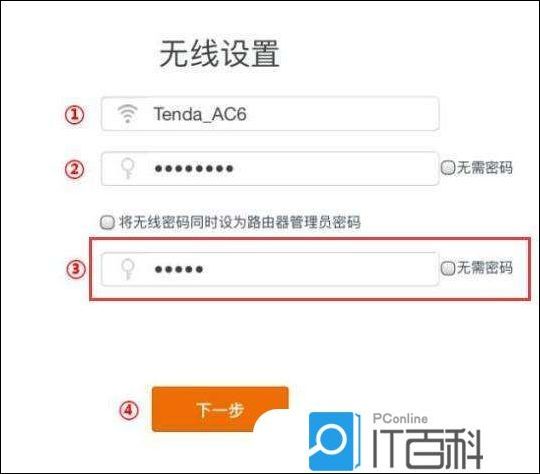Click the 无需密码 label text next to marker 2's field
Screen dimensions: 540x474
[485, 168]
